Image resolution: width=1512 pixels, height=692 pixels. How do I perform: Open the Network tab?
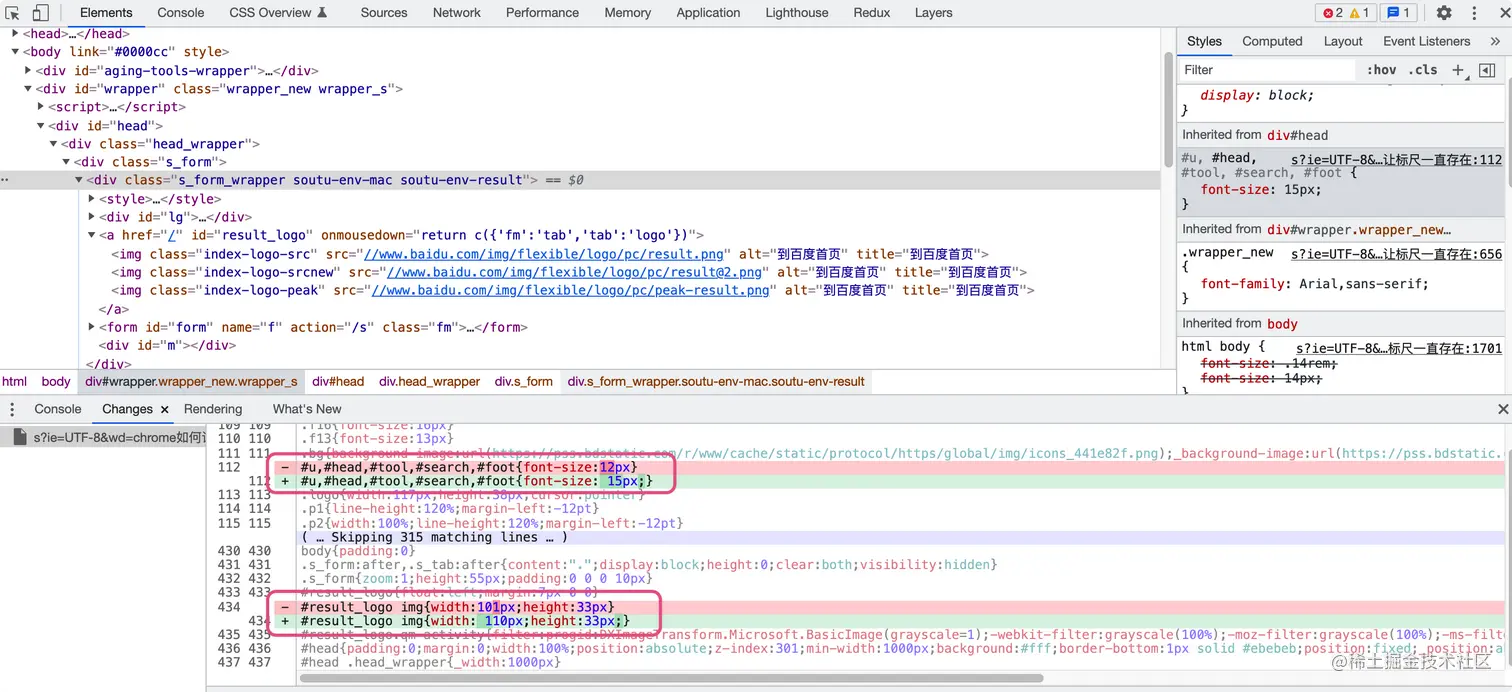pos(457,13)
